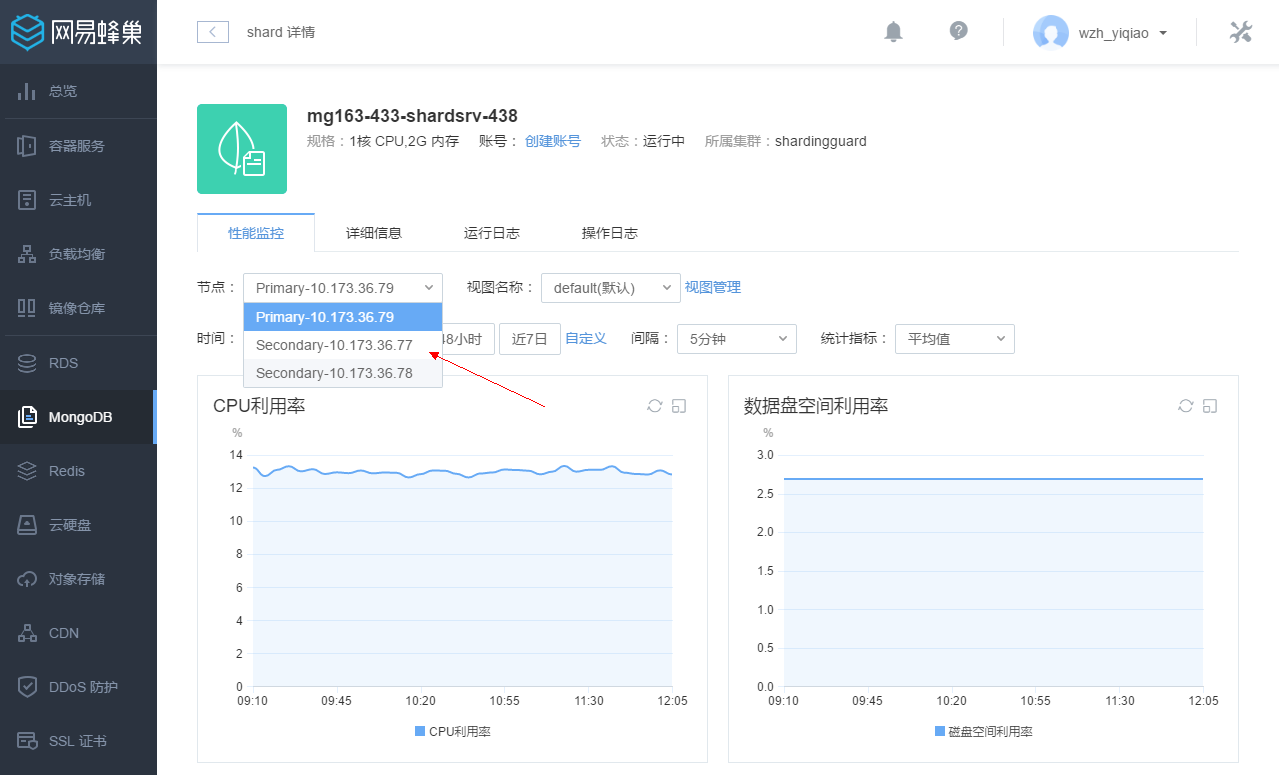Viewport: 1279px width, 775px height.
Task: Click the CPU usage line in chart
Action: coord(462,471)
